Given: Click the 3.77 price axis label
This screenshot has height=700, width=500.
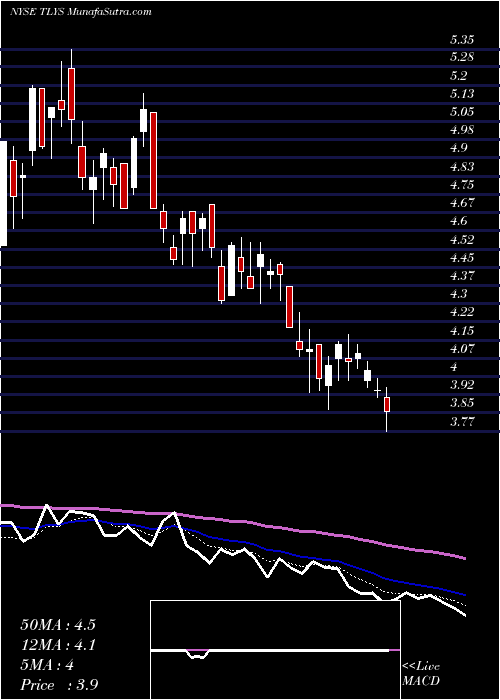Looking at the screenshot, I should pos(462,421).
